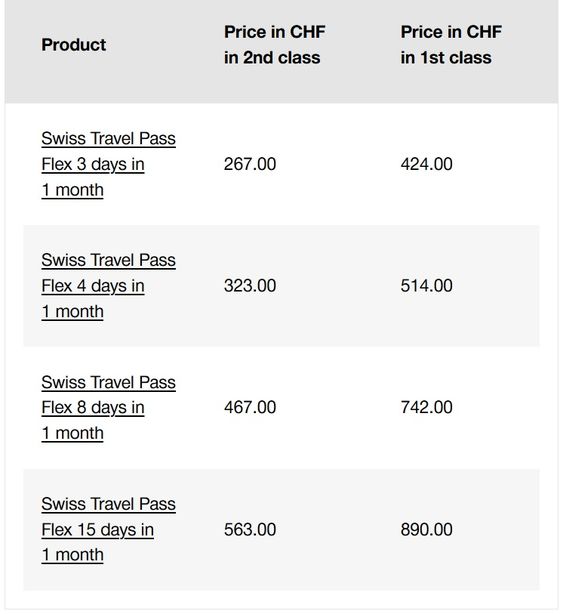
Task: Open Swiss Travel Pass Flex 15 days link
Action: (108, 530)
